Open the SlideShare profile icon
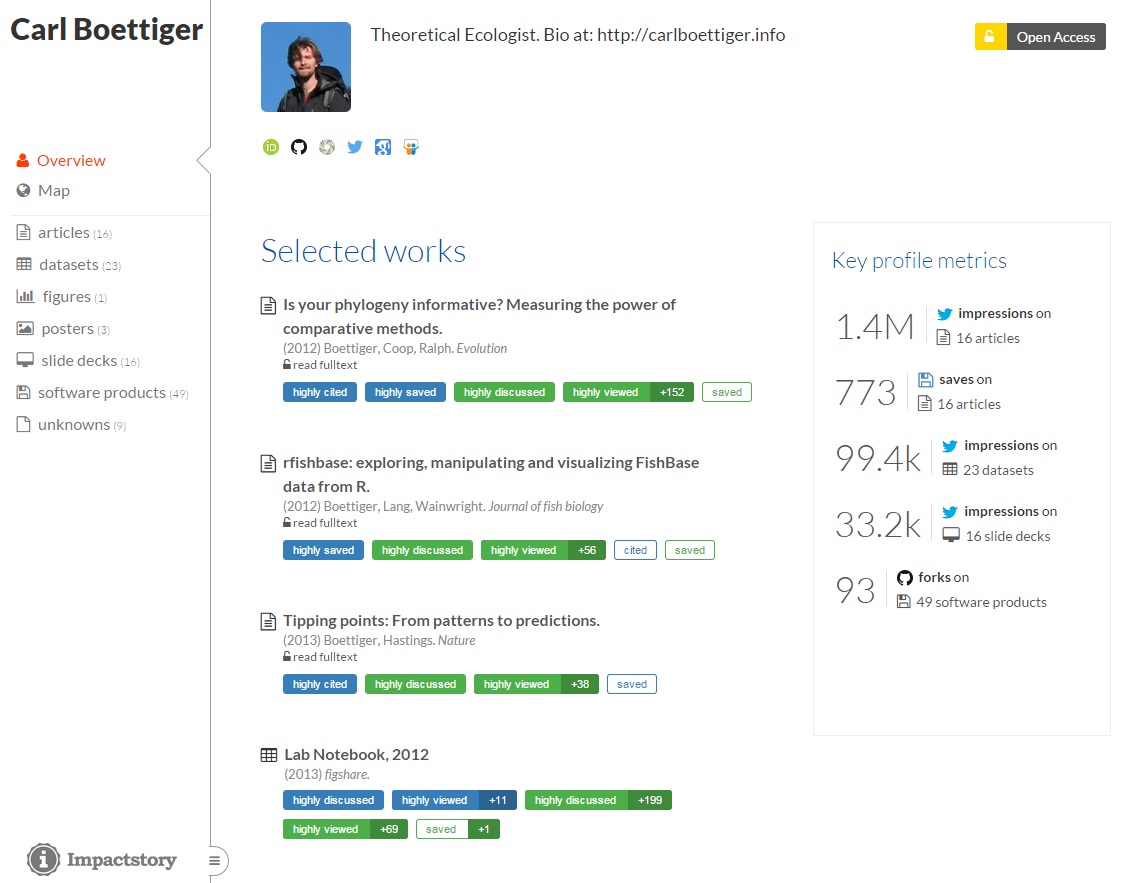The image size is (1127, 883). click(411, 147)
